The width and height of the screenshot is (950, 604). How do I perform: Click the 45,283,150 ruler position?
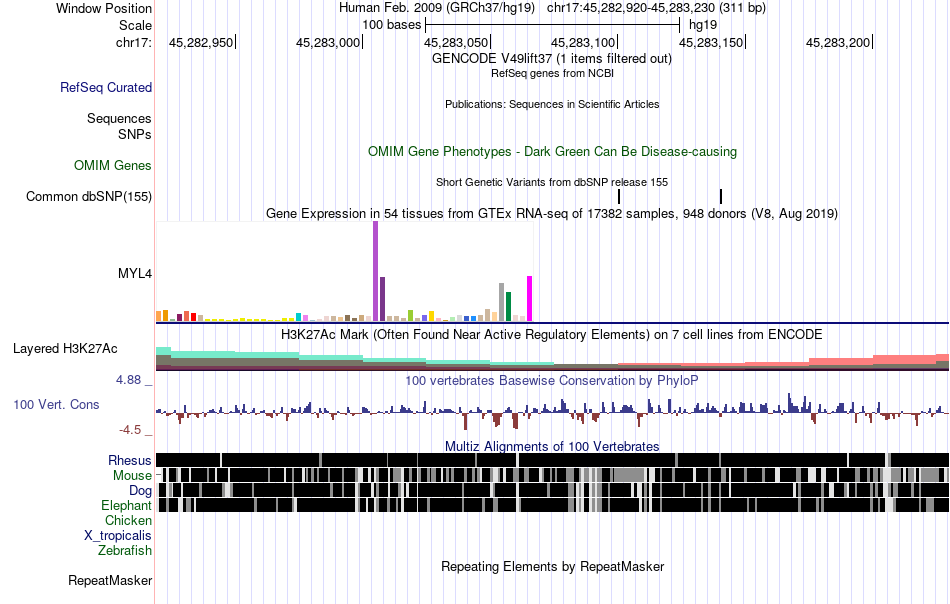(711, 42)
